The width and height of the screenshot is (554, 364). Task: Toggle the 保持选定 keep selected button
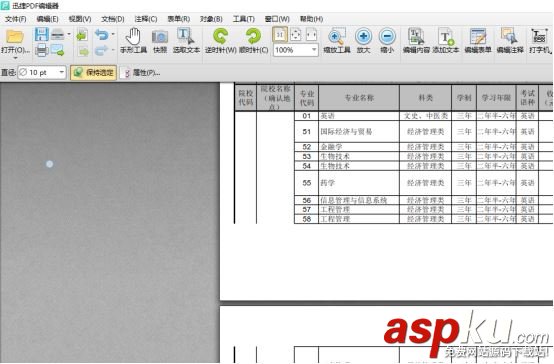[x=93, y=72]
